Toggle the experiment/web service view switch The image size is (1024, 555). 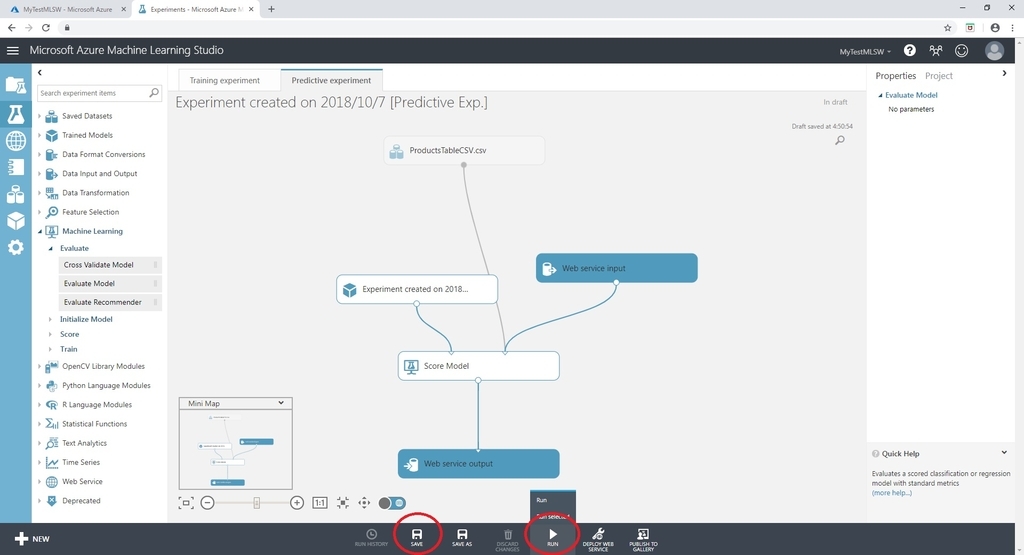click(x=392, y=503)
